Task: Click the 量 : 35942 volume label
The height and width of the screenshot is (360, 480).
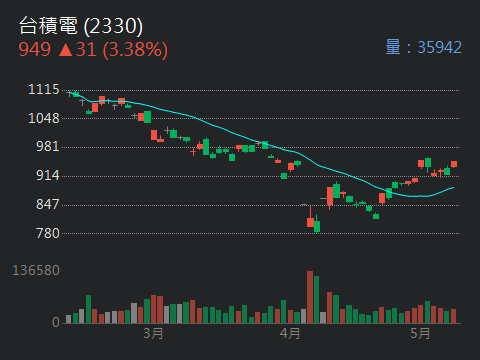Action: [x=423, y=47]
